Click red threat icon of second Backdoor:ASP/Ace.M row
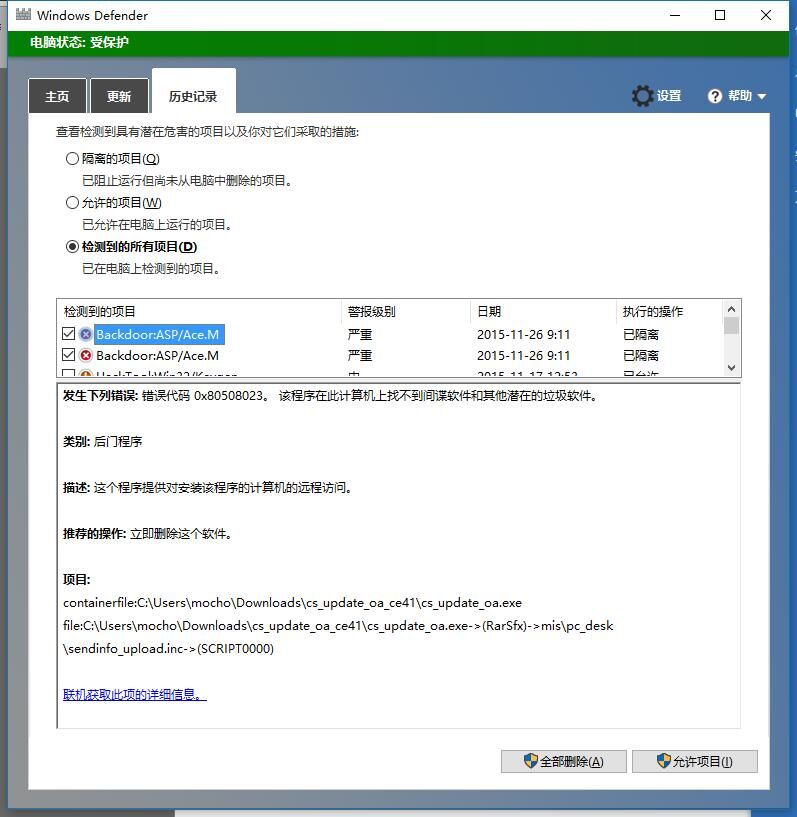The height and width of the screenshot is (817, 797). tap(86, 355)
